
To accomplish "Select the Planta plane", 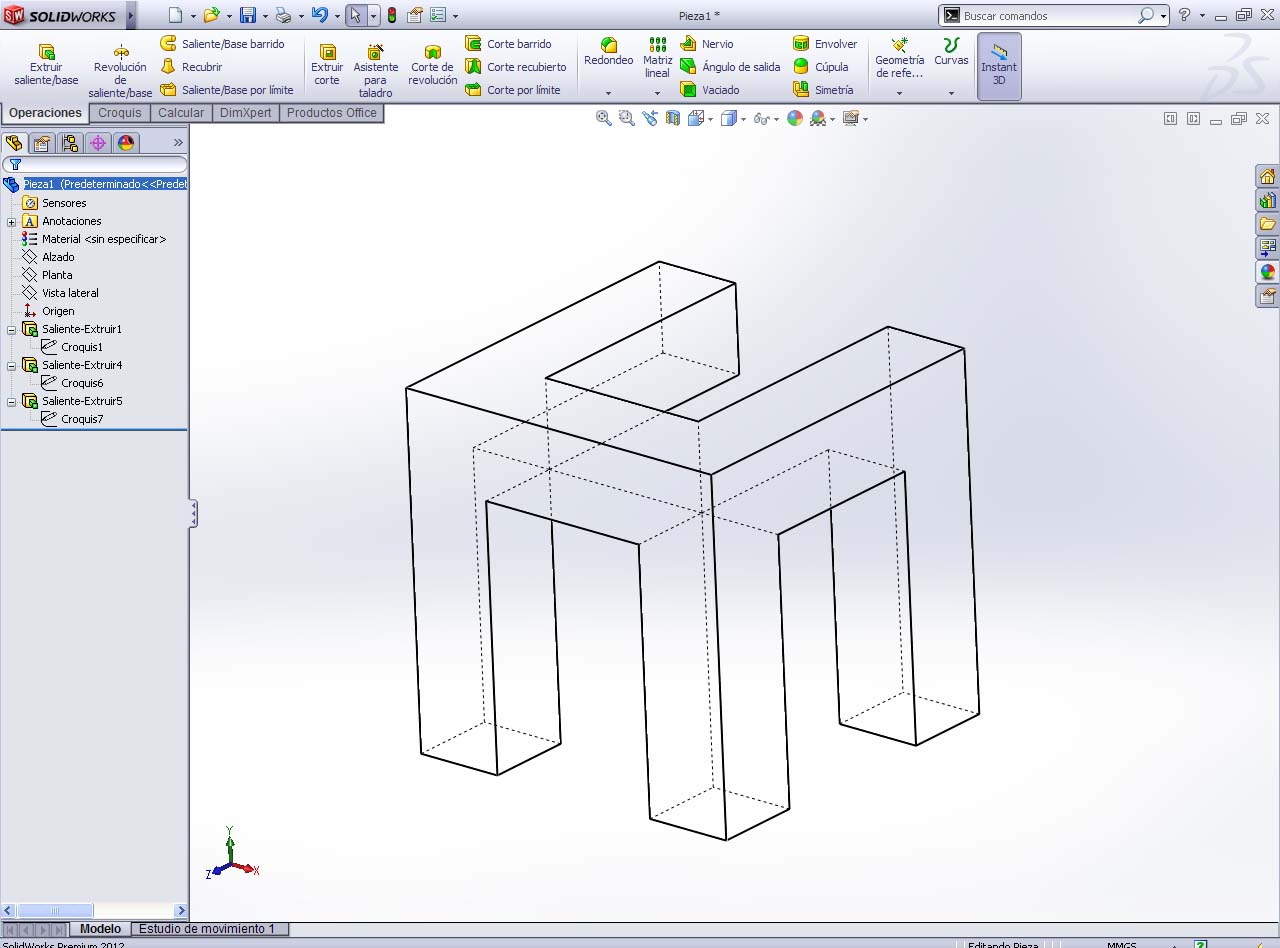I will (57, 275).
